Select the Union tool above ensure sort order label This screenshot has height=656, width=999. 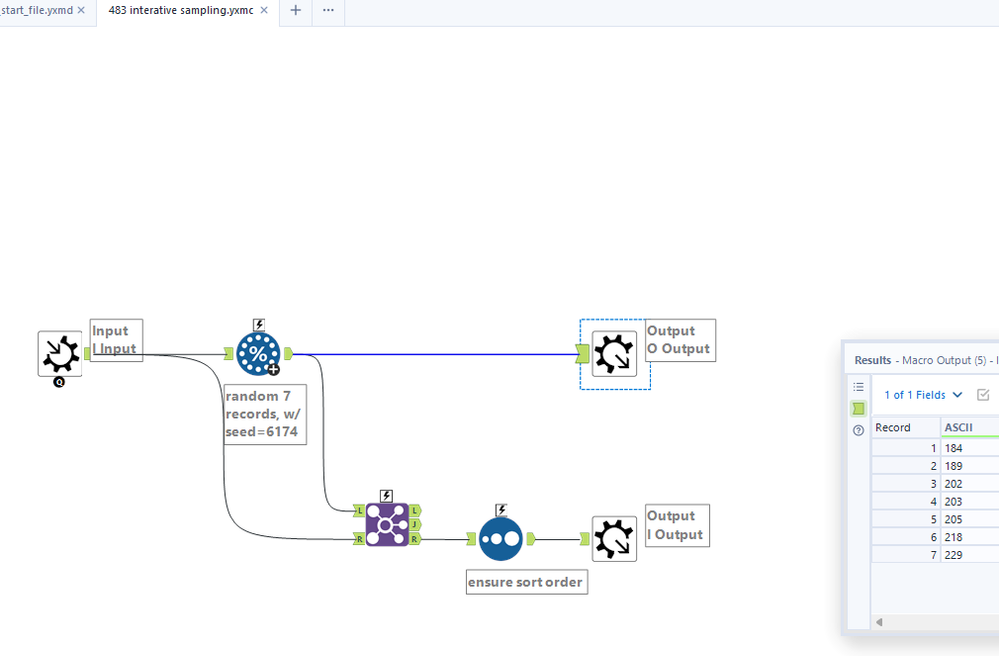[x=500, y=537]
